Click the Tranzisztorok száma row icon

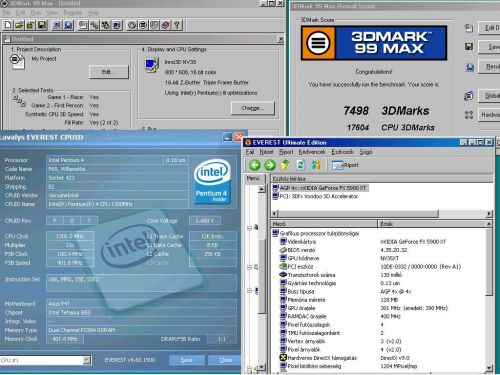coord(283,275)
